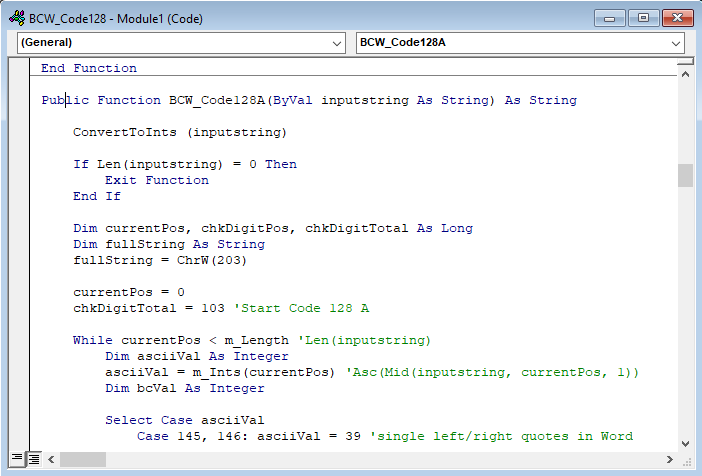Click the 'End If' line
The height and width of the screenshot is (476, 702).
coord(97,196)
